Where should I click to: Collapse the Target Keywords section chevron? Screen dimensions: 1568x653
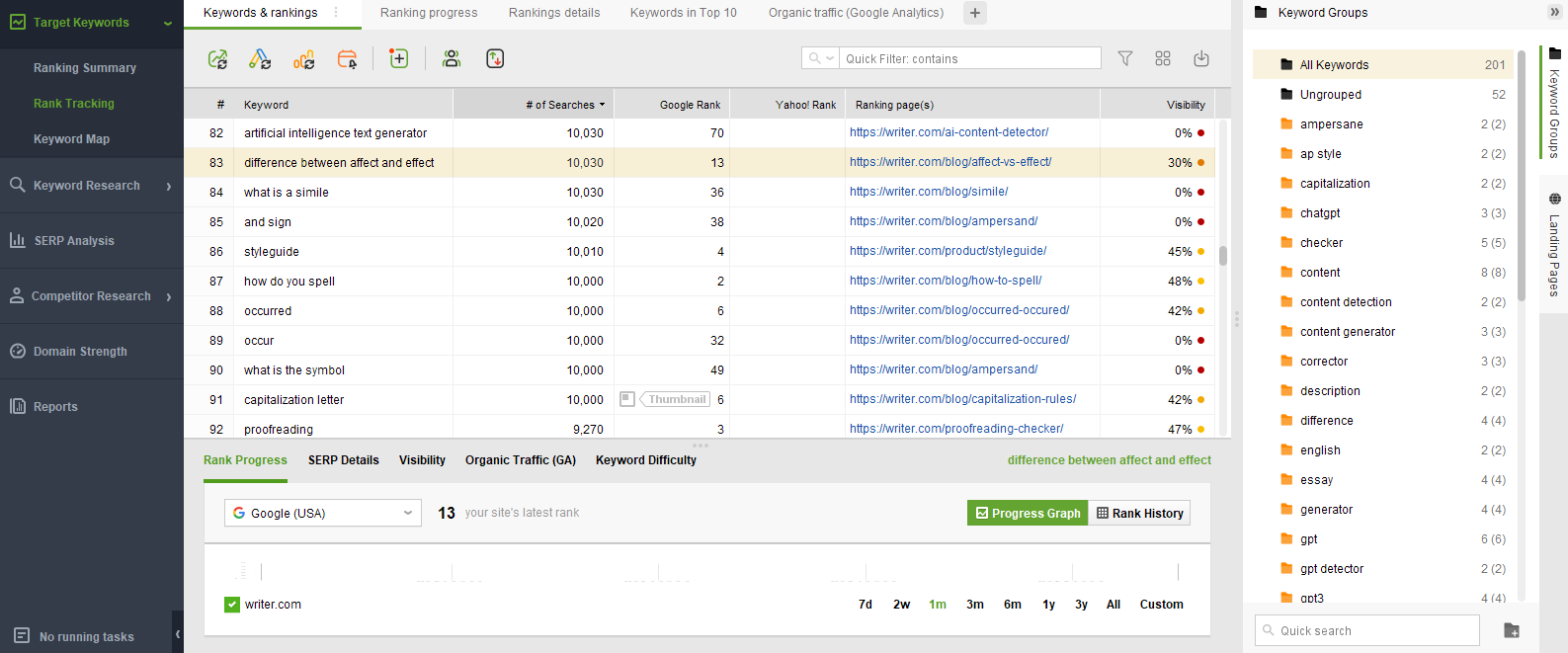[168, 23]
